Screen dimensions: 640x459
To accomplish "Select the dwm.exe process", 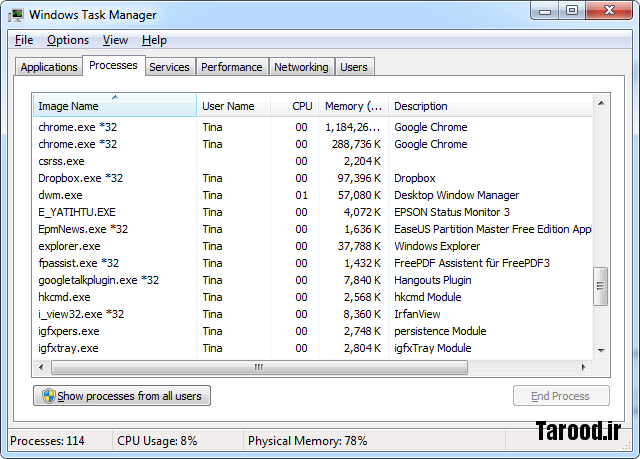I will tap(313, 195).
